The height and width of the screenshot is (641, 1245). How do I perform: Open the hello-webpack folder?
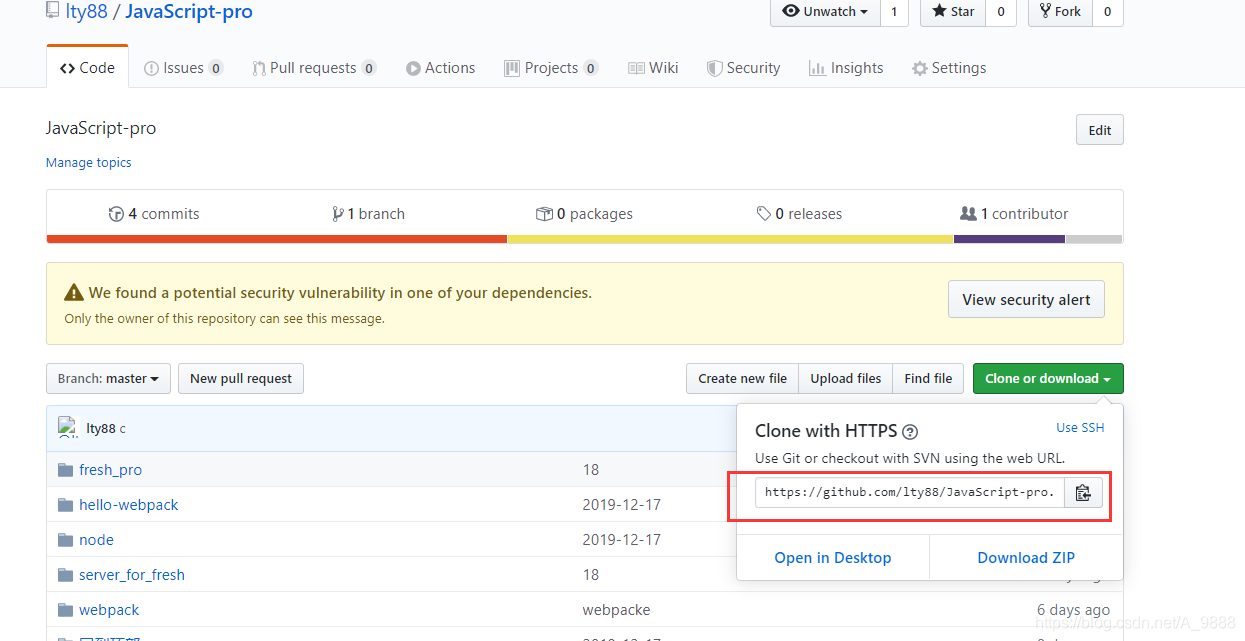128,505
